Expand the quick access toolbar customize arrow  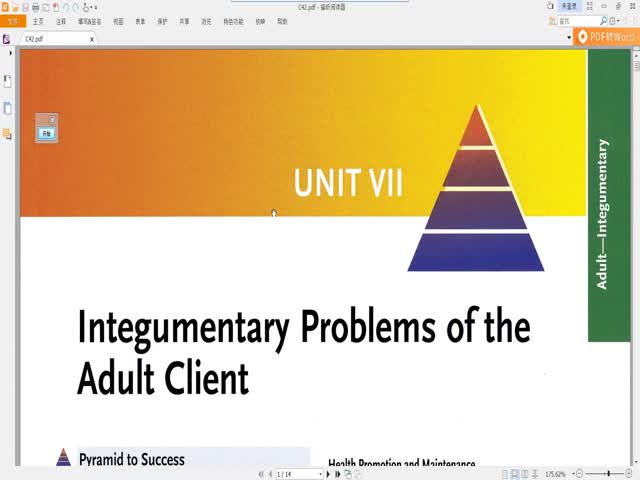tap(95, 7)
